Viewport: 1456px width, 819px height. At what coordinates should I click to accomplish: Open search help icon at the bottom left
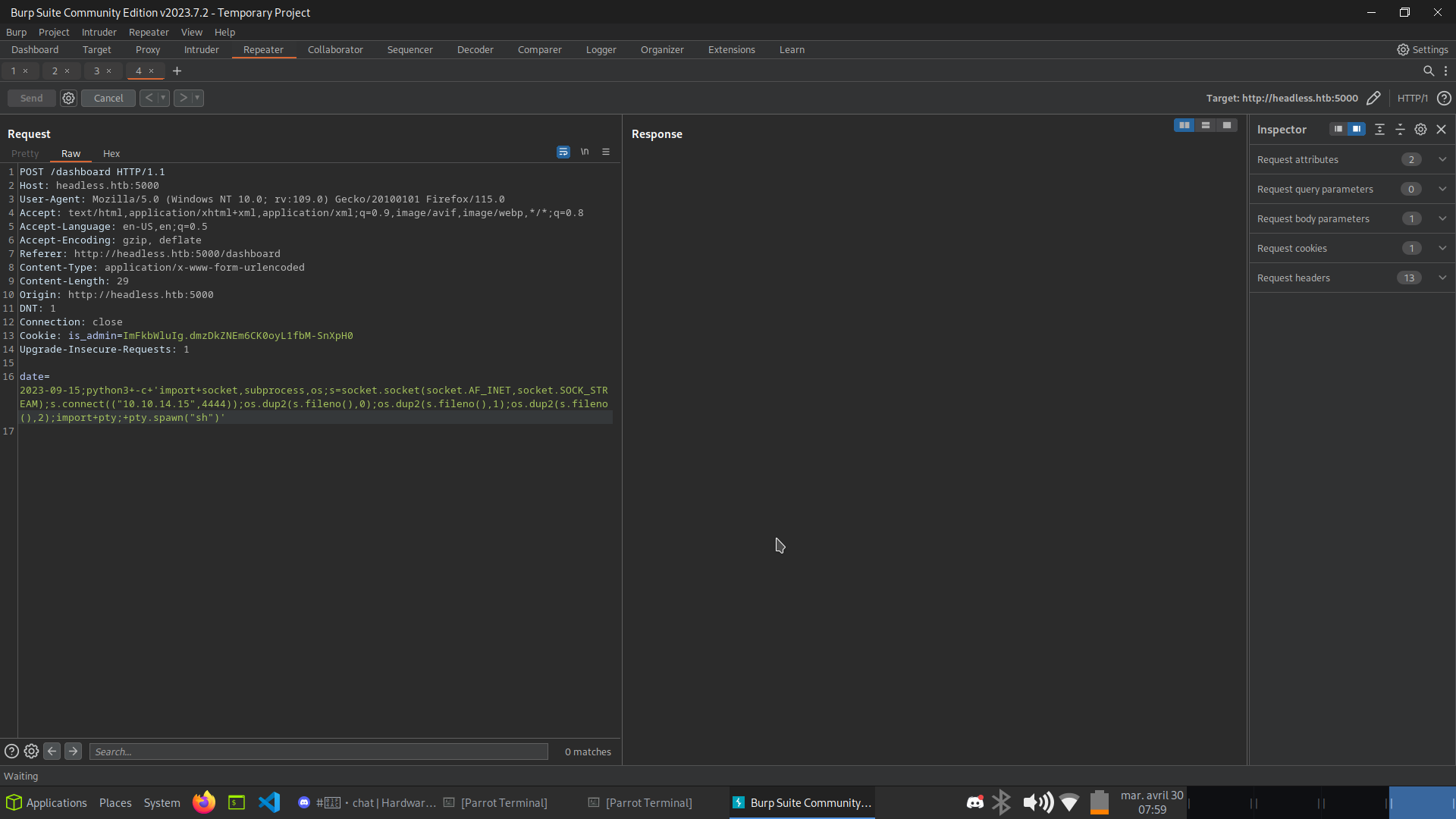click(x=11, y=751)
